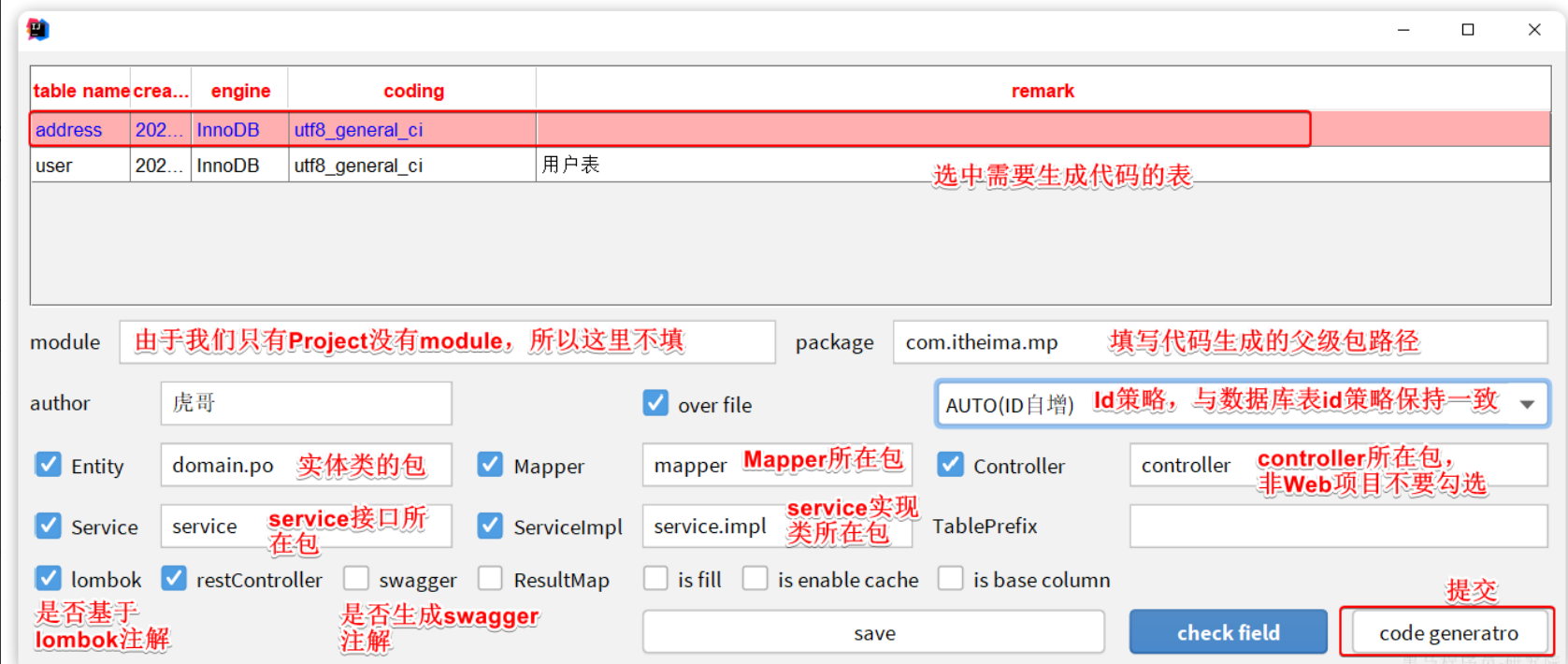Toggle the Entity checkbox
The height and width of the screenshot is (664, 1568).
tap(48, 465)
